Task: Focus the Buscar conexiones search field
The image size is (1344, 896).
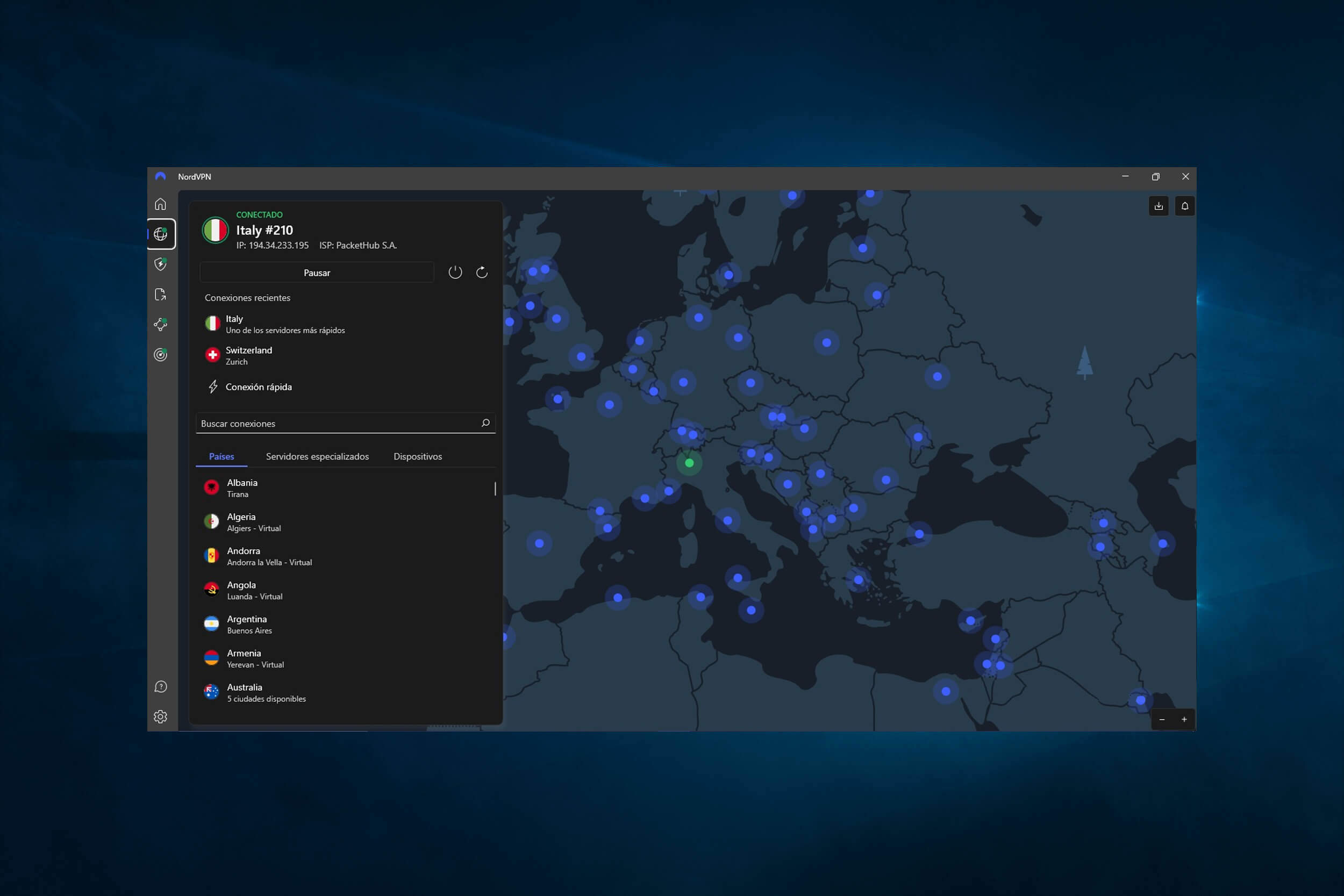Action: point(346,424)
